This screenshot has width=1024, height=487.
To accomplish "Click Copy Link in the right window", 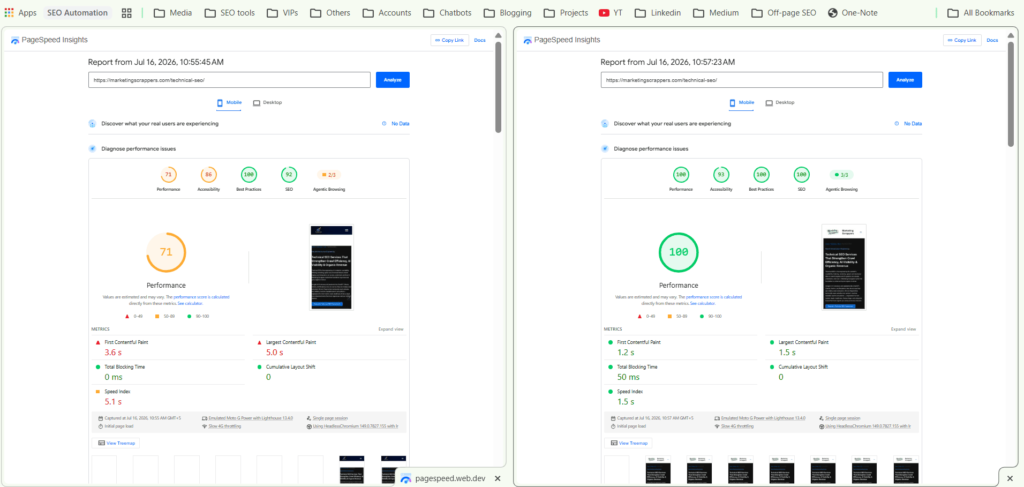I will (962, 40).
